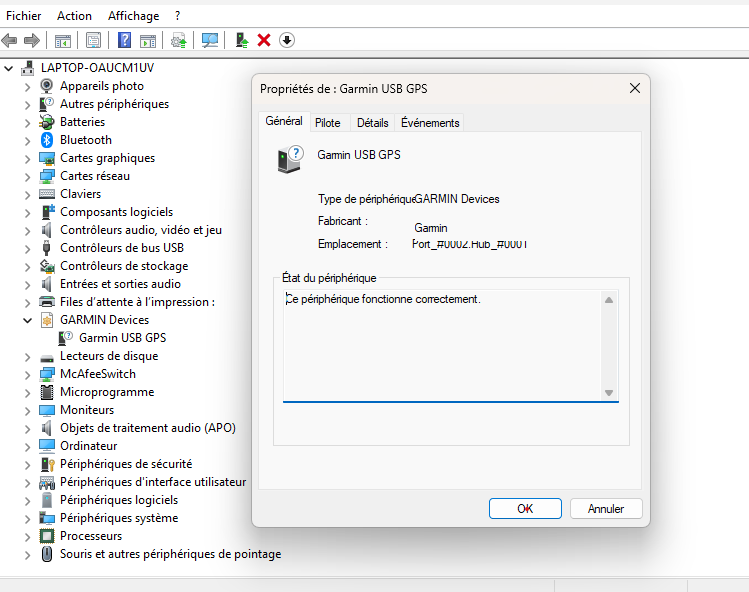This screenshot has width=749, height=592.
Task: Click the Fabricant value Garmin
Action: (x=431, y=228)
